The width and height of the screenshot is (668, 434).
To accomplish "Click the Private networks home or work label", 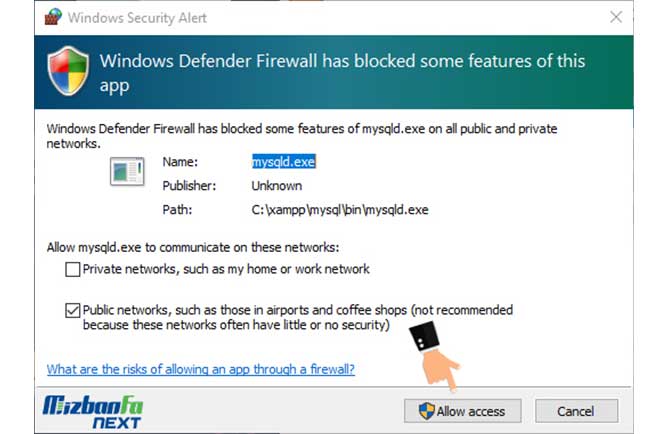I will click(226, 269).
